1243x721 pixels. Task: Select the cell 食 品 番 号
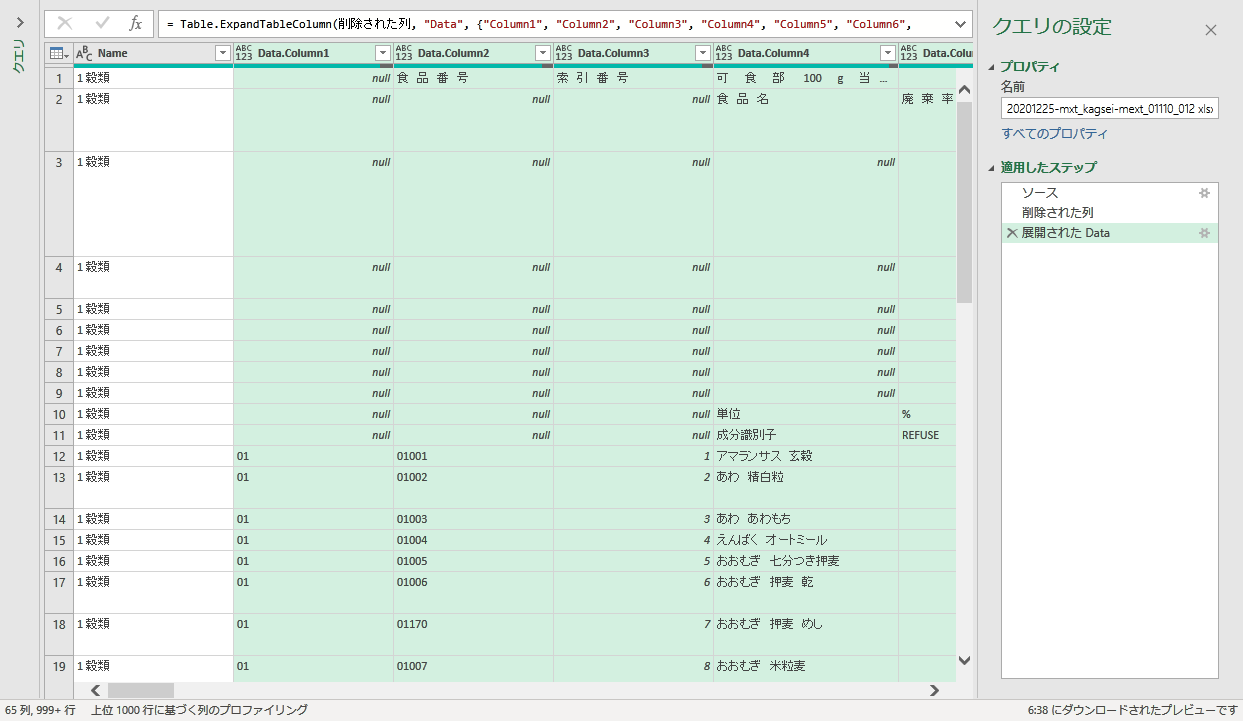473,78
